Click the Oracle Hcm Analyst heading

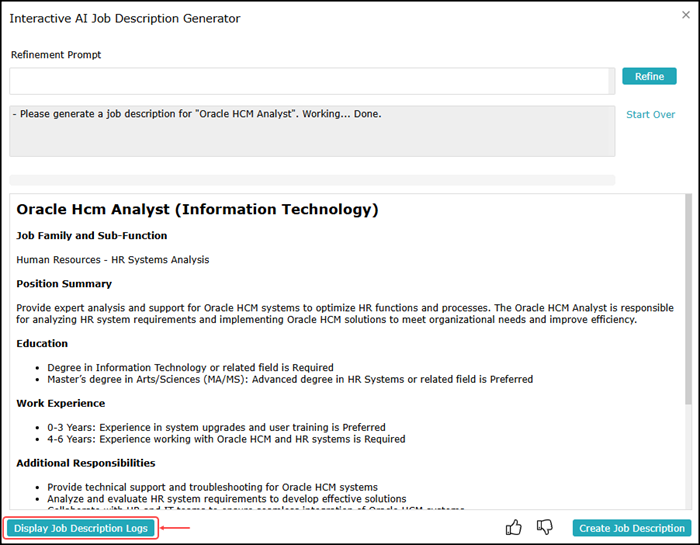click(197, 209)
